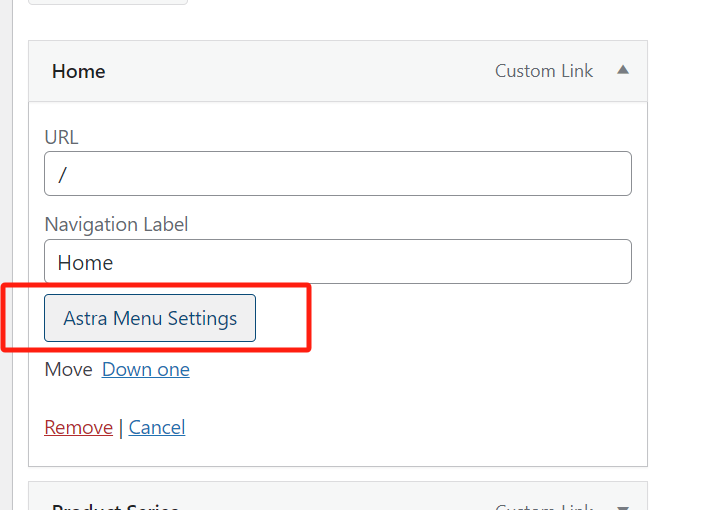Click the Navigation Label caption text
The width and height of the screenshot is (712, 510).
[x=116, y=225]
